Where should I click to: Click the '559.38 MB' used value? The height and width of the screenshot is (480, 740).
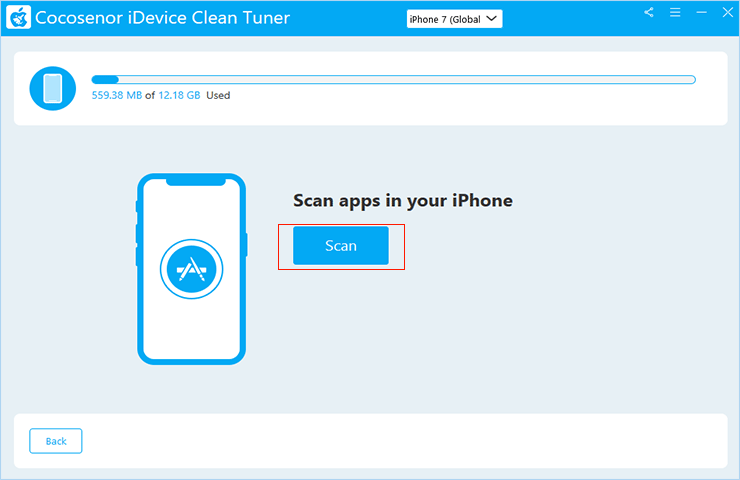[117, 95]
